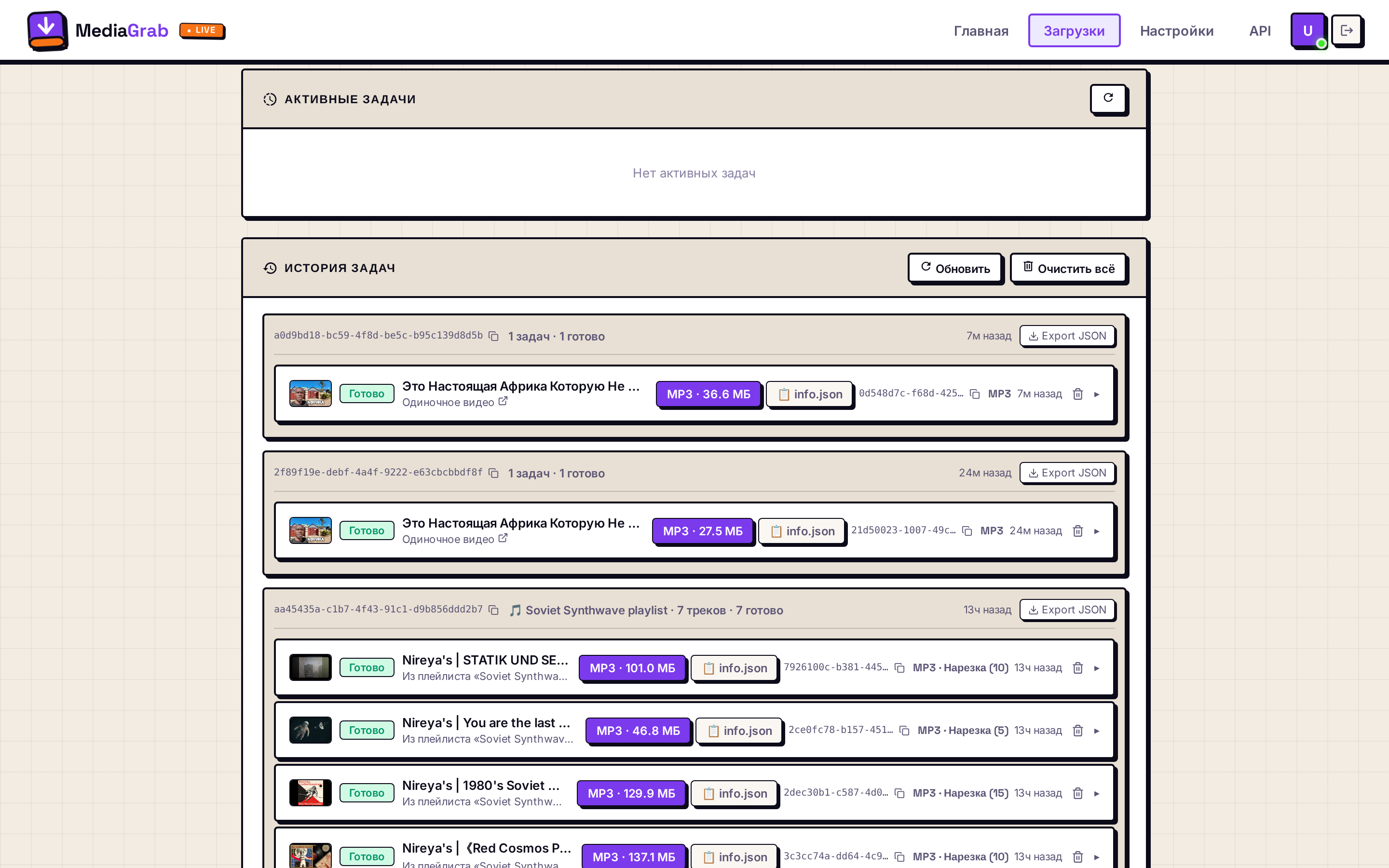Image resolution: width=1389 pixels, height=868 pixels.
Task: Delete the 36.6 МБ MP3 task
Action: point(1078,394)
